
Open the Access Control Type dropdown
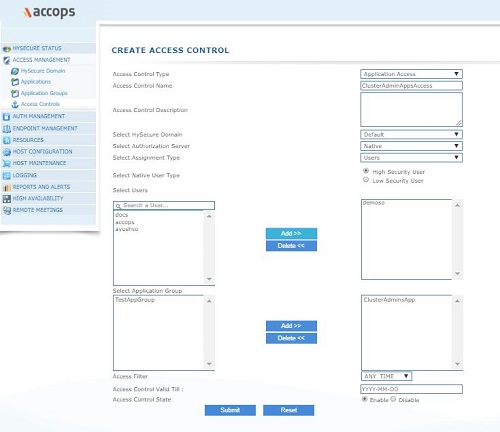click(411, 74)
